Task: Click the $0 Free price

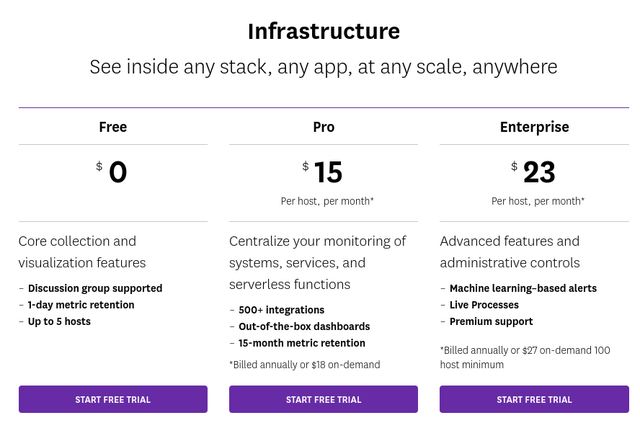Action: click(x=112, y=172)
